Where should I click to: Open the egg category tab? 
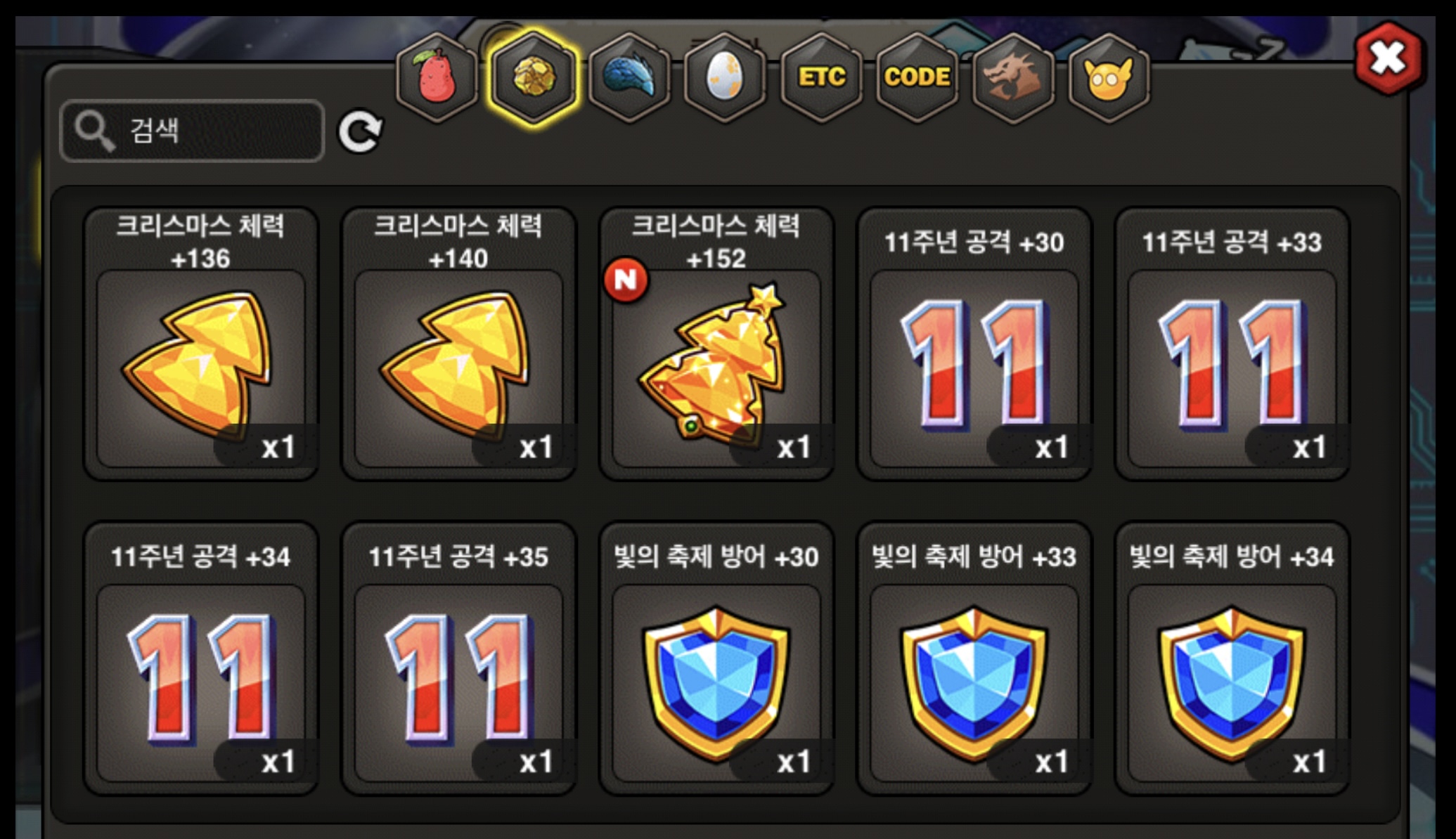[725, 77]
